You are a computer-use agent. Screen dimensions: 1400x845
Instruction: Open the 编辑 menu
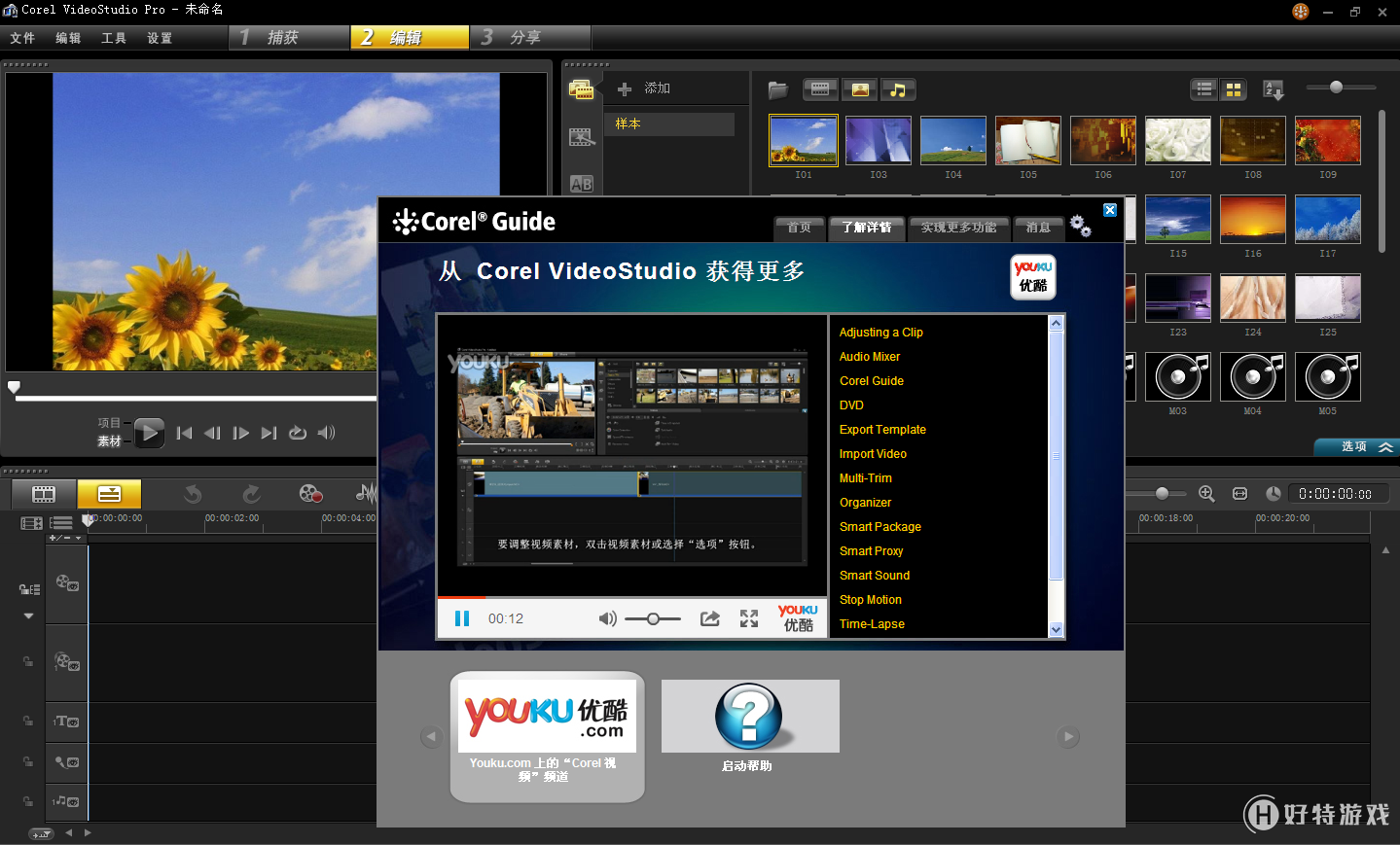click(x=68, y=38)
